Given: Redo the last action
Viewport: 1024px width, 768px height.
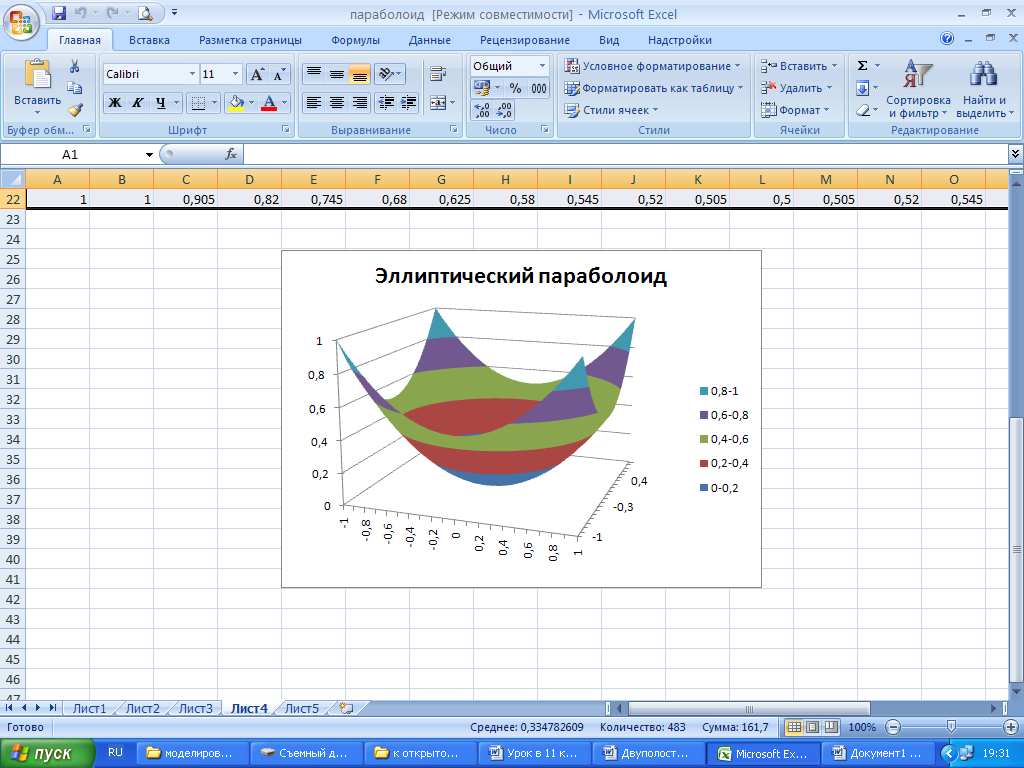Looking at the screenshot, I should (x=113, y=12).
